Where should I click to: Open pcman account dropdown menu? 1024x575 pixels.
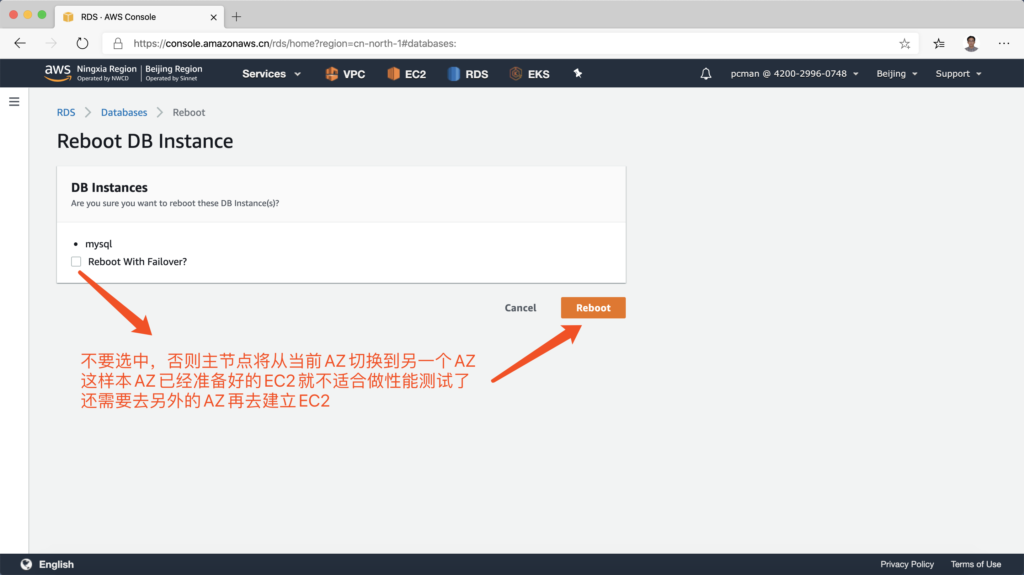coord(794,74)
